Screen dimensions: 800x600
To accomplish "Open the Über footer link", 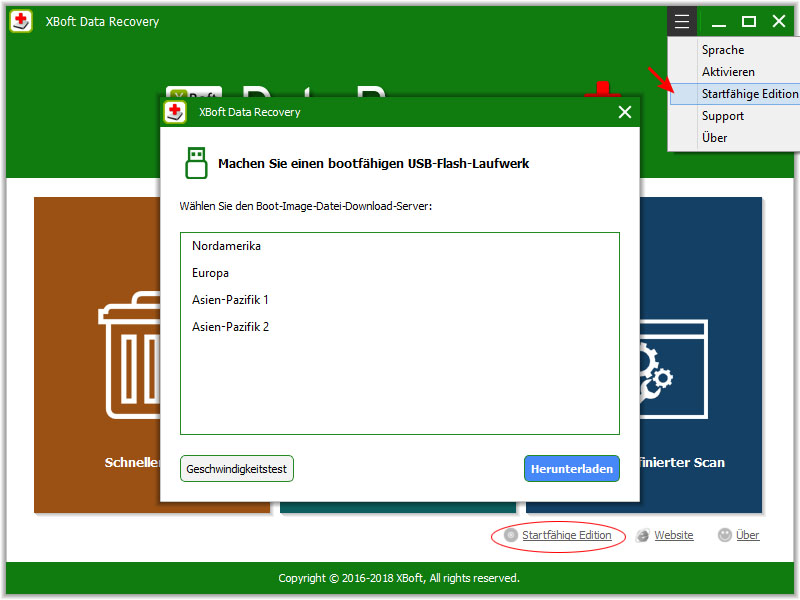I will [747, 535].
